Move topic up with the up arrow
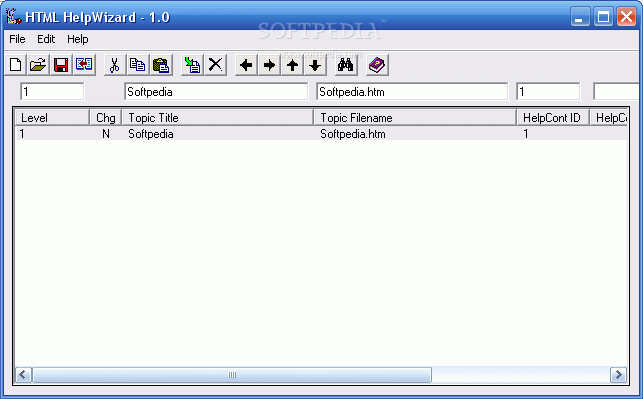The height and width of the screenshot is (399, 643). 292,65
